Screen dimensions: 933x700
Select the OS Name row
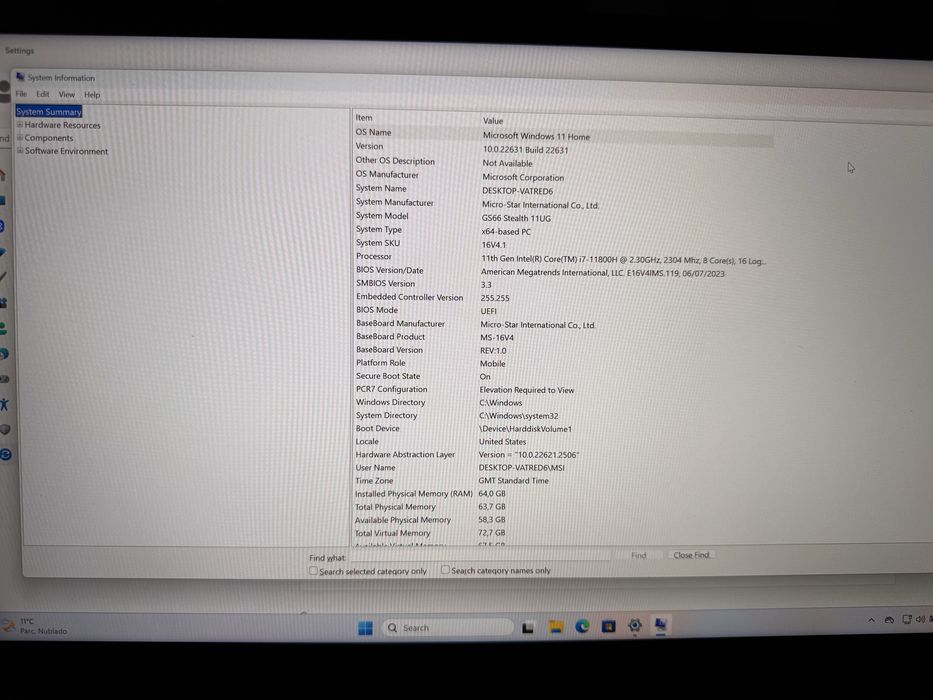[563, 134]
